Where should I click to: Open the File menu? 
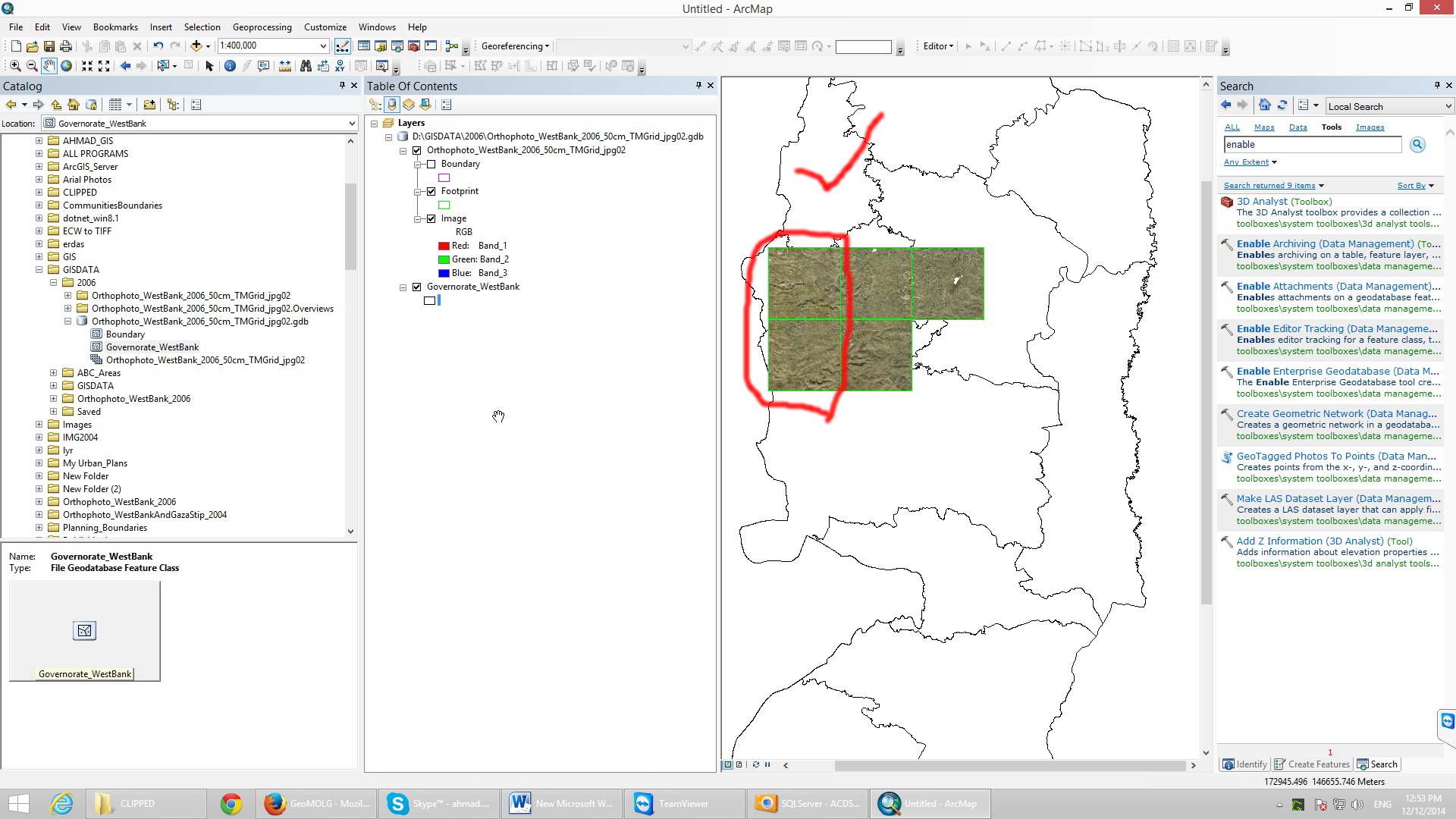tap(16, 27)
